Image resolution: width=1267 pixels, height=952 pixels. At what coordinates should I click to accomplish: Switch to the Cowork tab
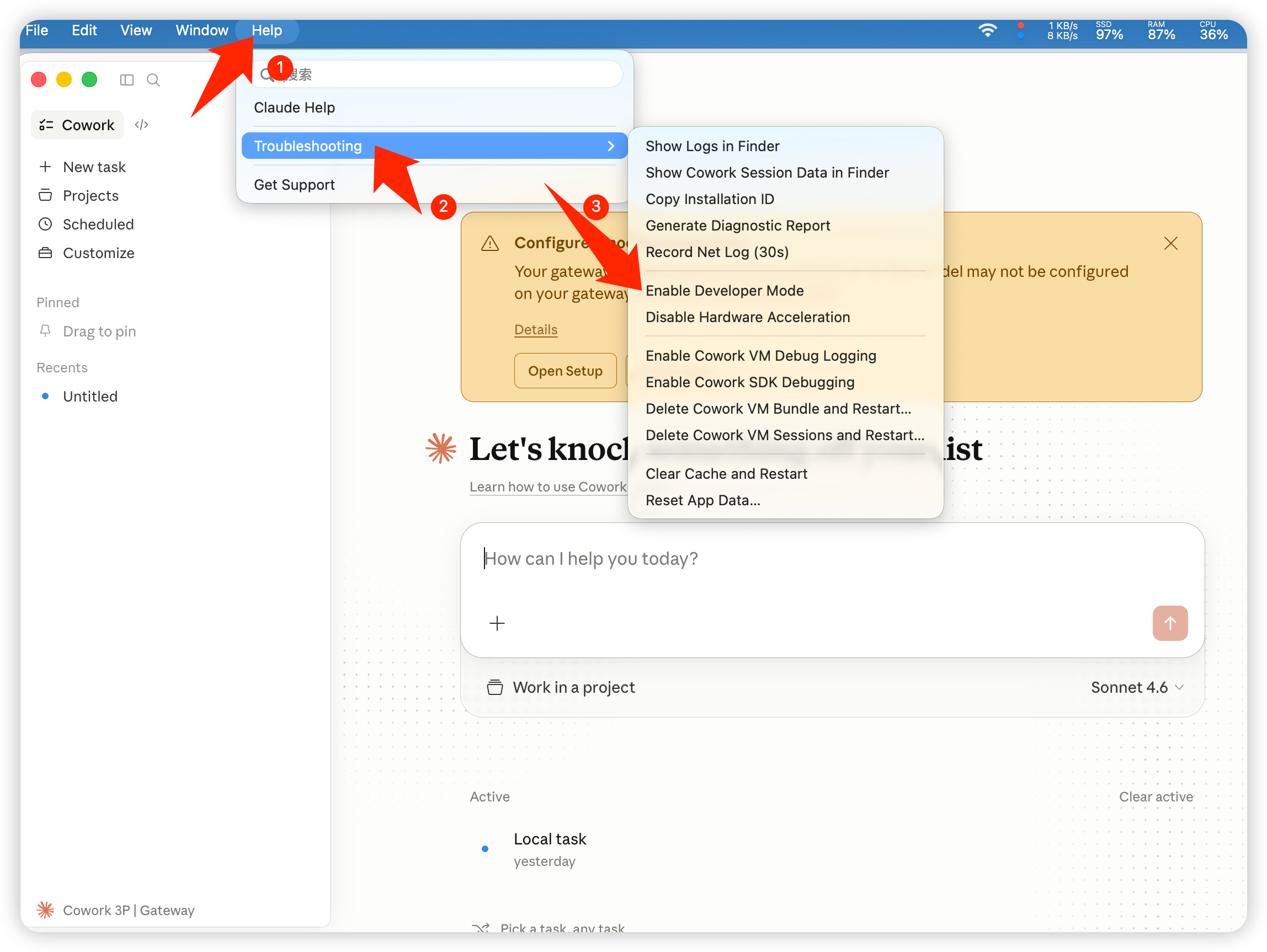[77, 125]
